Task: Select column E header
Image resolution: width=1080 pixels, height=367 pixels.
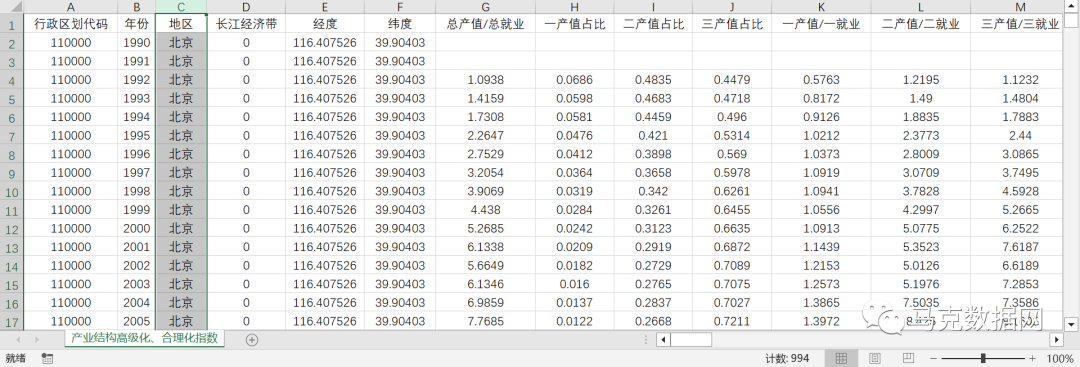Action: 324,7
